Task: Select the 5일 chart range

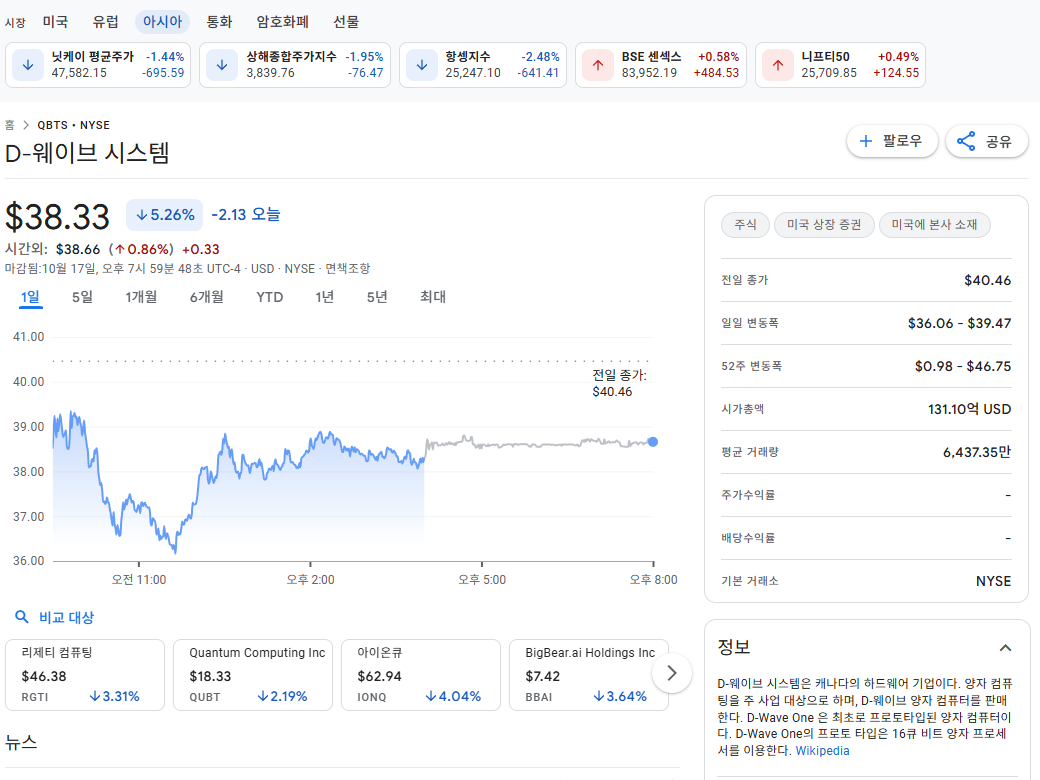Action: (x=82, y=296)
